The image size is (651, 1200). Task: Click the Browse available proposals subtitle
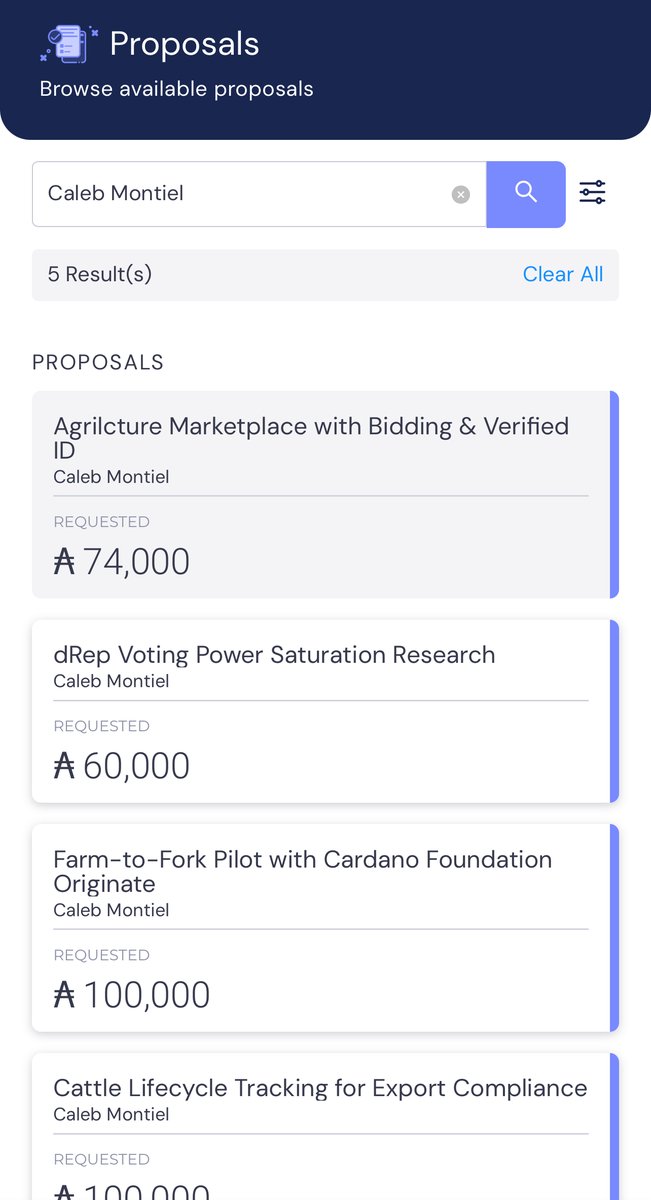[176, 89]
